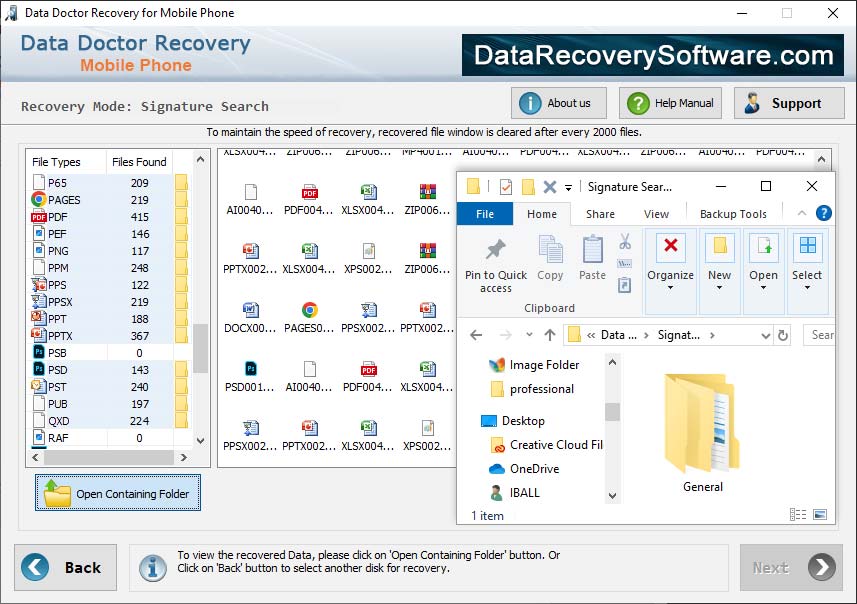857x604 pixels.
Task: Switch to the Share tab
Action: coord(600,213)
